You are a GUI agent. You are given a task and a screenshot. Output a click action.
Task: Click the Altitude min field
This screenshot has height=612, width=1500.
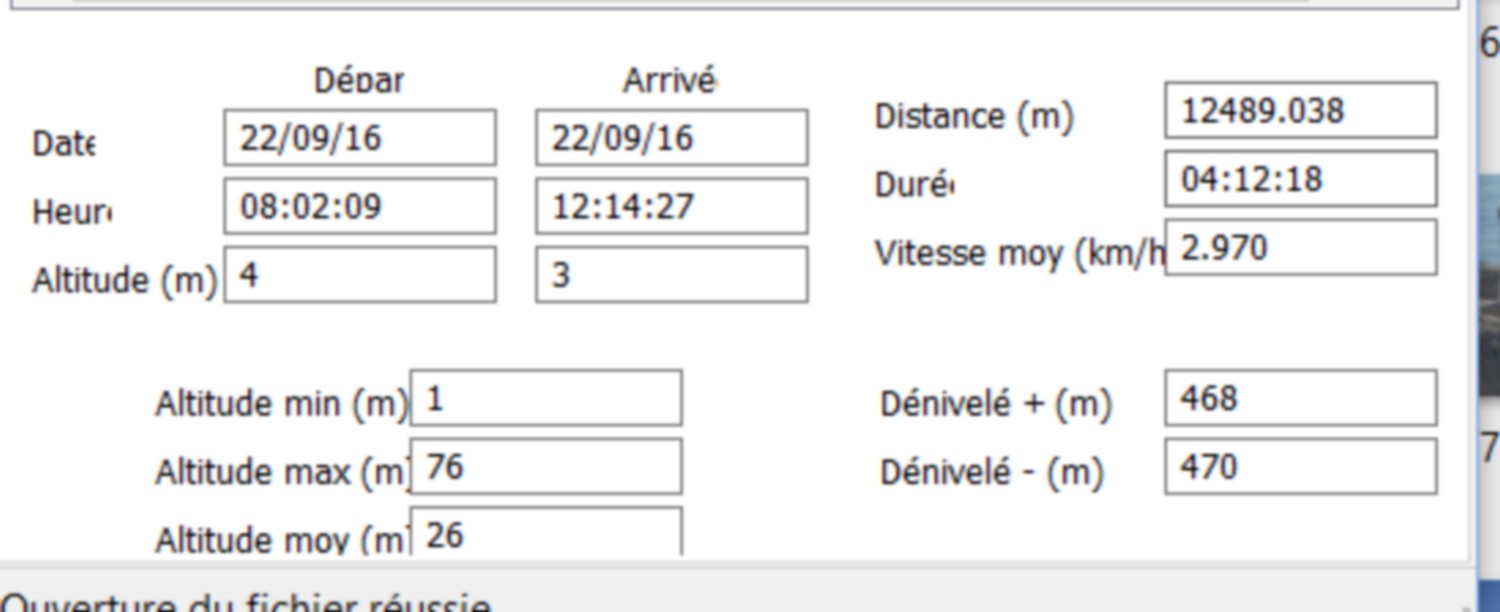[546, 398]
